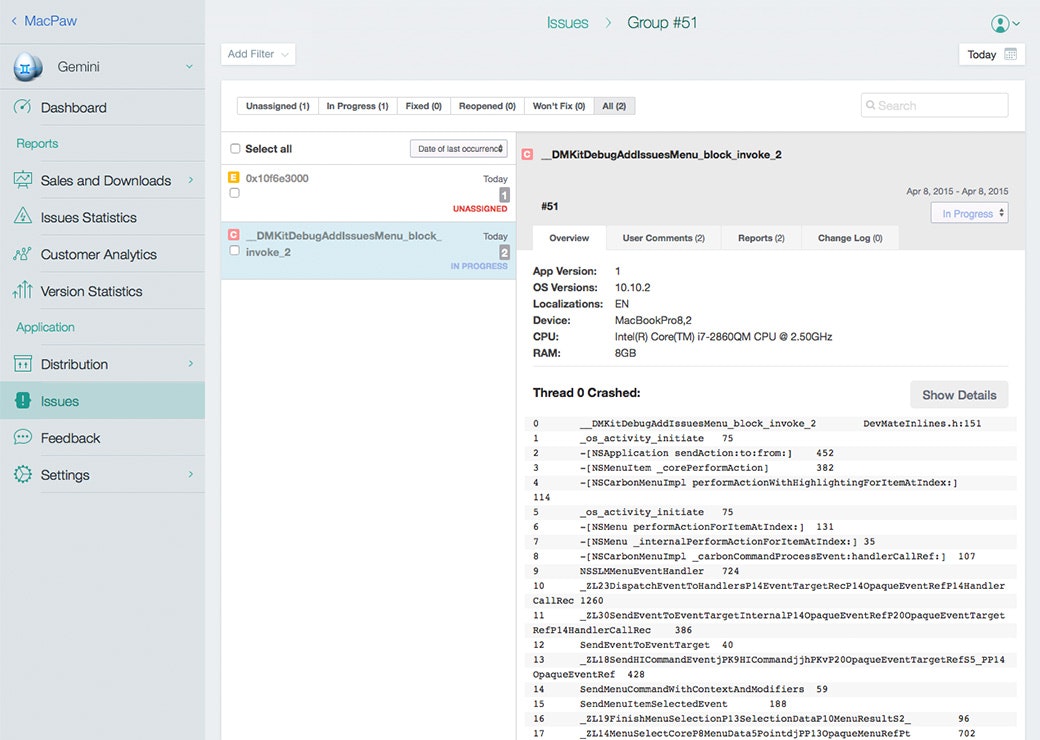This screenshot has height=740, width=1040.
Task: Click the Sales and Downloads chart icon
Action: 23,180
